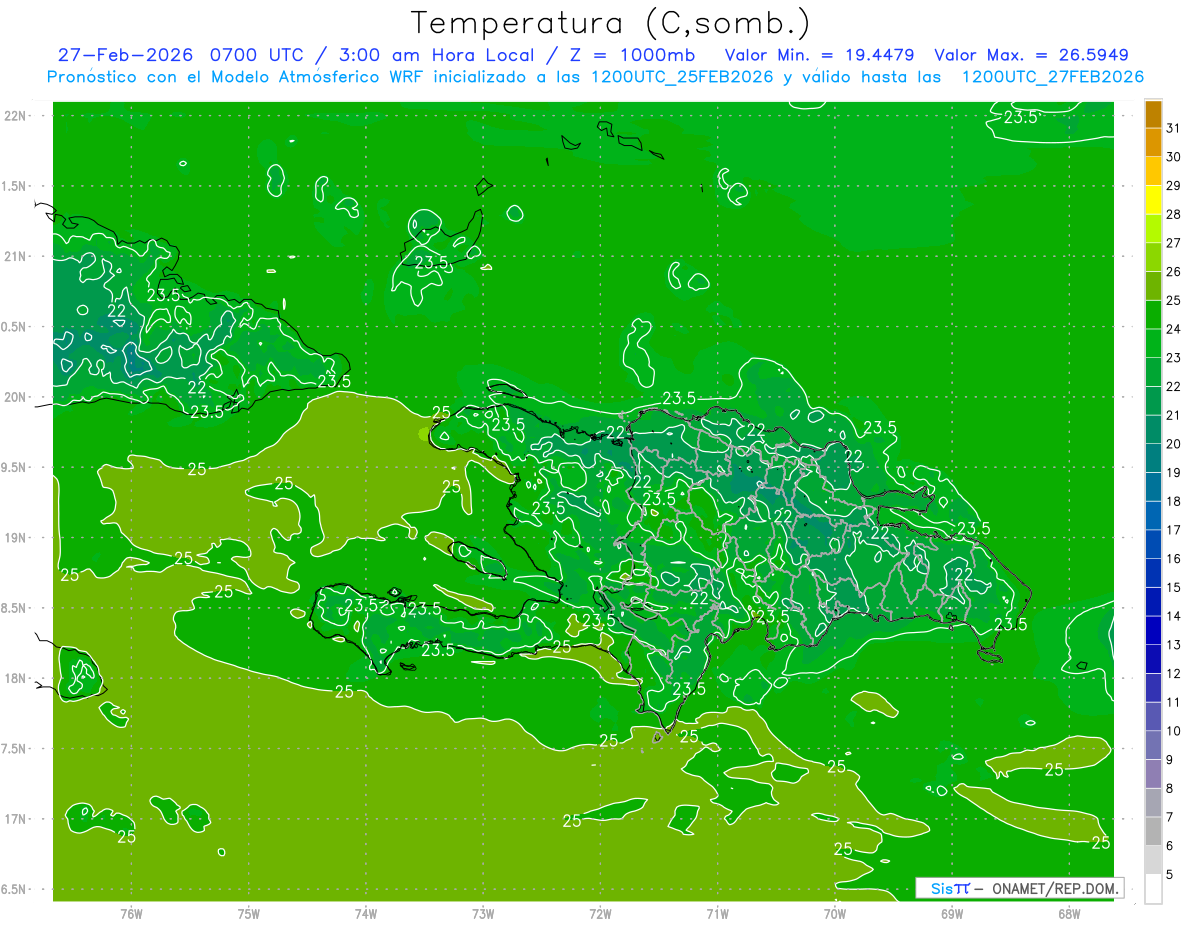This screenshot has height=927, width=1200.
Task: Click the colorbar label "12"
Action: pyautogui.click(x=1174, y=674)
